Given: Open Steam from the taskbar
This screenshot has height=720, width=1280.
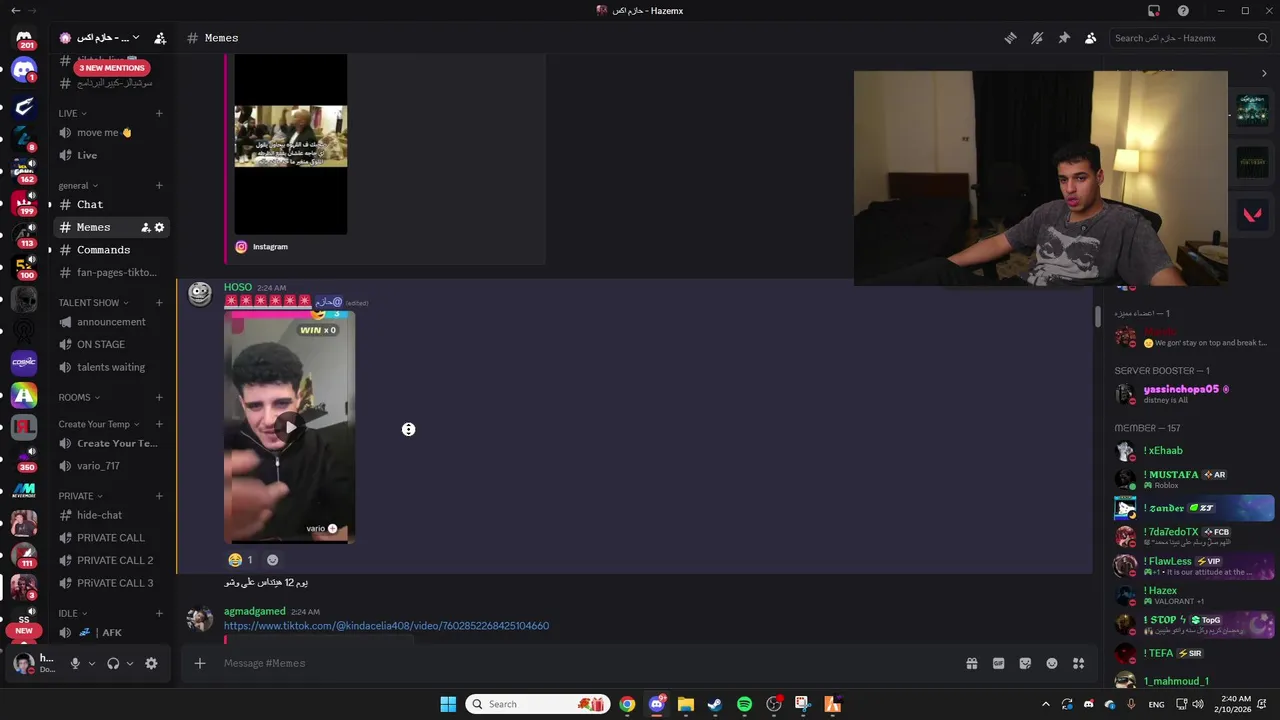Looking at the screenshot, I should coord(715,704).
